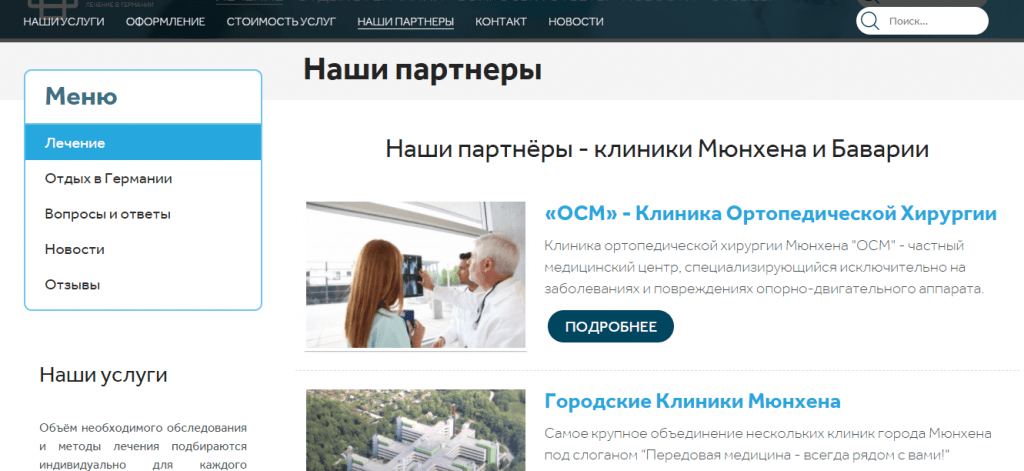The width and height of the screenshot is (1024, 471).
Task: Open the СТОИМОСТЬ УСЛУГ page
Action: coord(281,21)
